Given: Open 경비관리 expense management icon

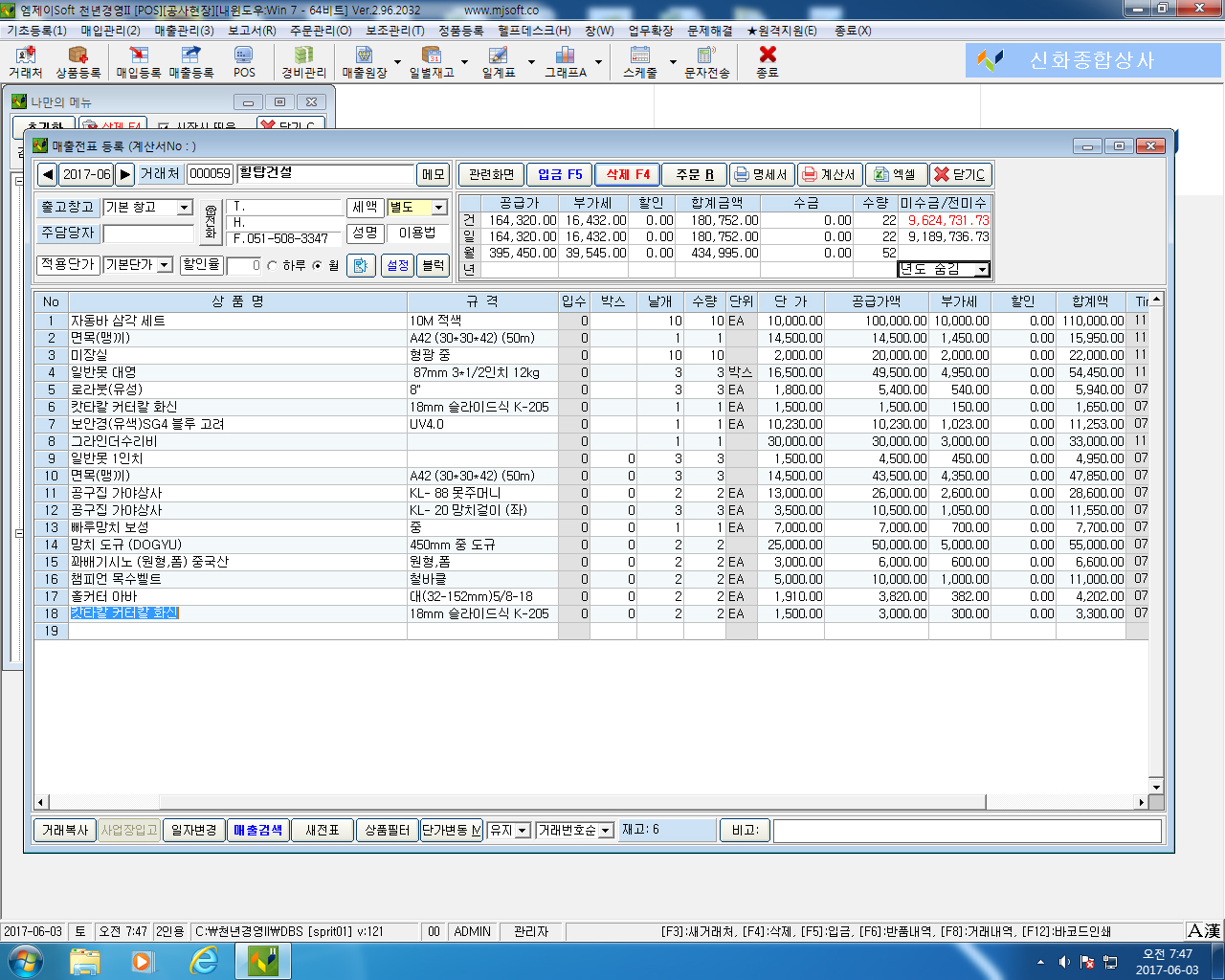Looking at the screenshot, I should pos(303,62).
